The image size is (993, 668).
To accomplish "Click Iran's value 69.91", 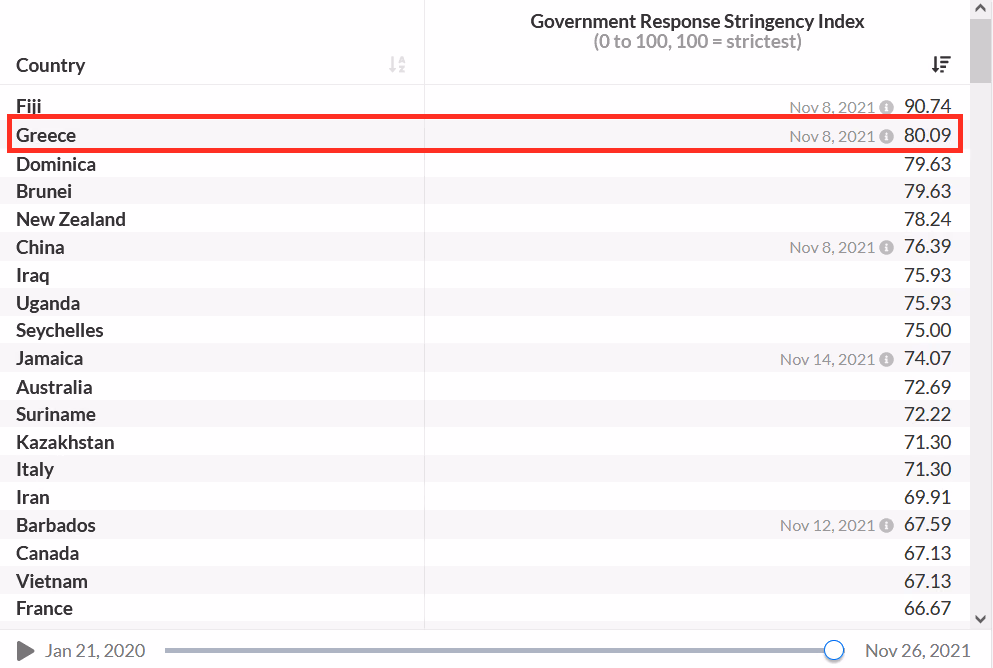I will tap(928, 497).
